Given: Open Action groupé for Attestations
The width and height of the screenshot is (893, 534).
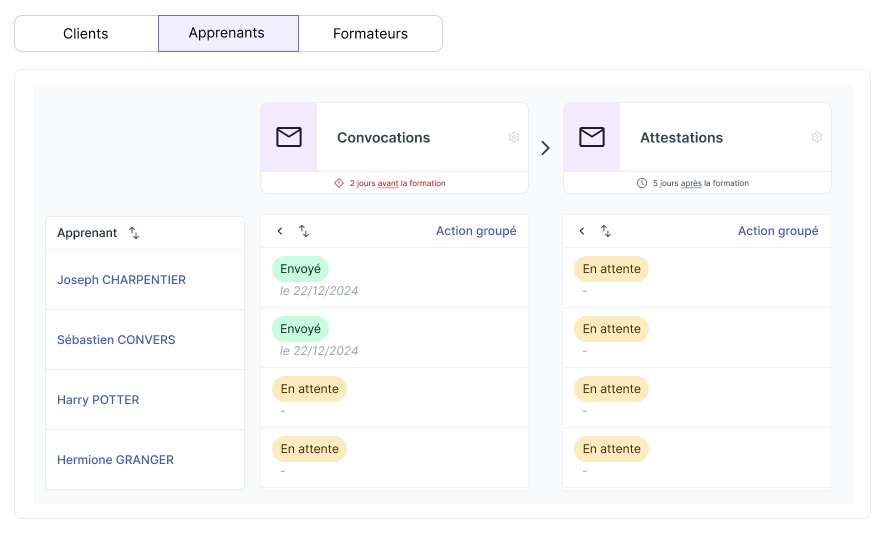Looking at the screenshot, I should pos(778,231).
